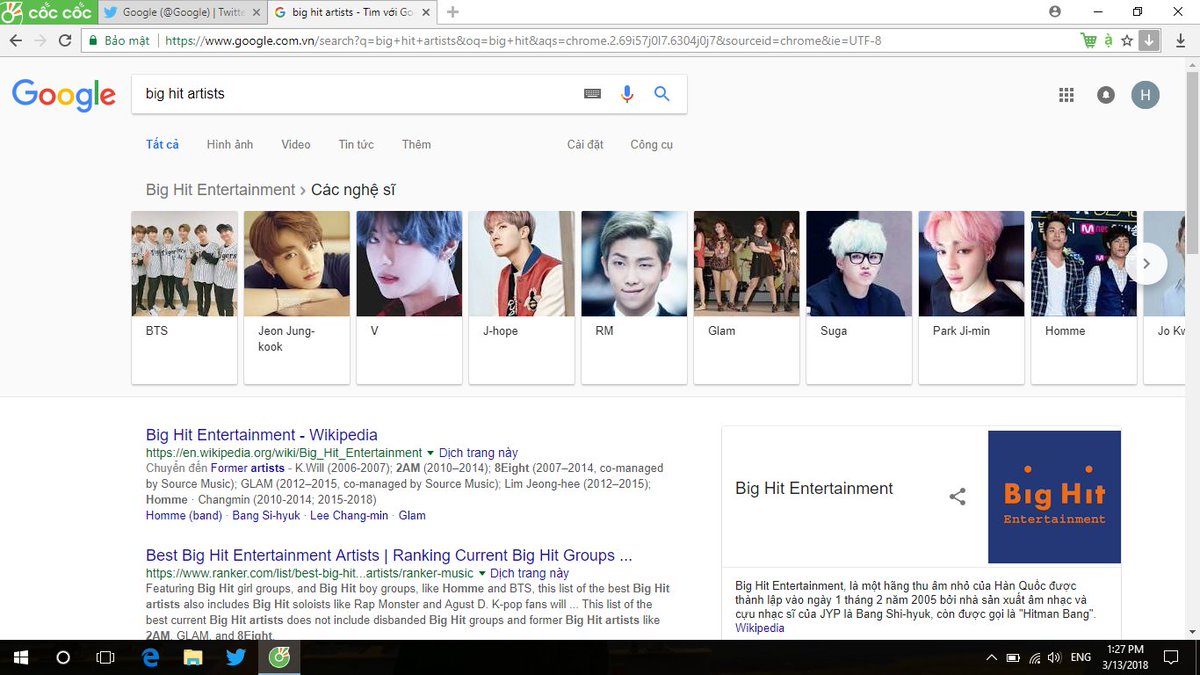Click Dịch trang này for Wikipedia result
This screenshot has height=675, width=1200.
click(478, 453)
